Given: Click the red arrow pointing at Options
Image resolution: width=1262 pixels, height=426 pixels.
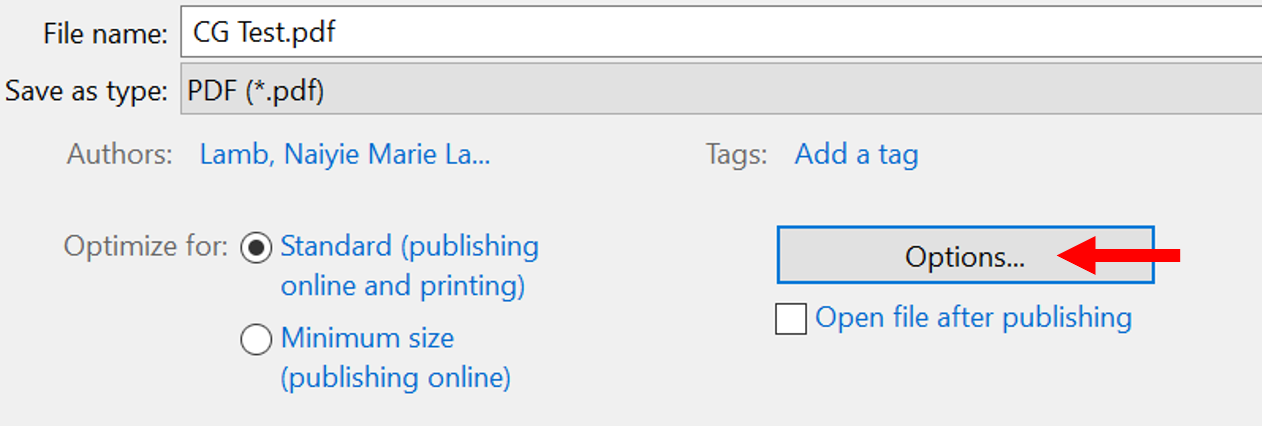Looking at the screenshot, I should click(1118, 257).
